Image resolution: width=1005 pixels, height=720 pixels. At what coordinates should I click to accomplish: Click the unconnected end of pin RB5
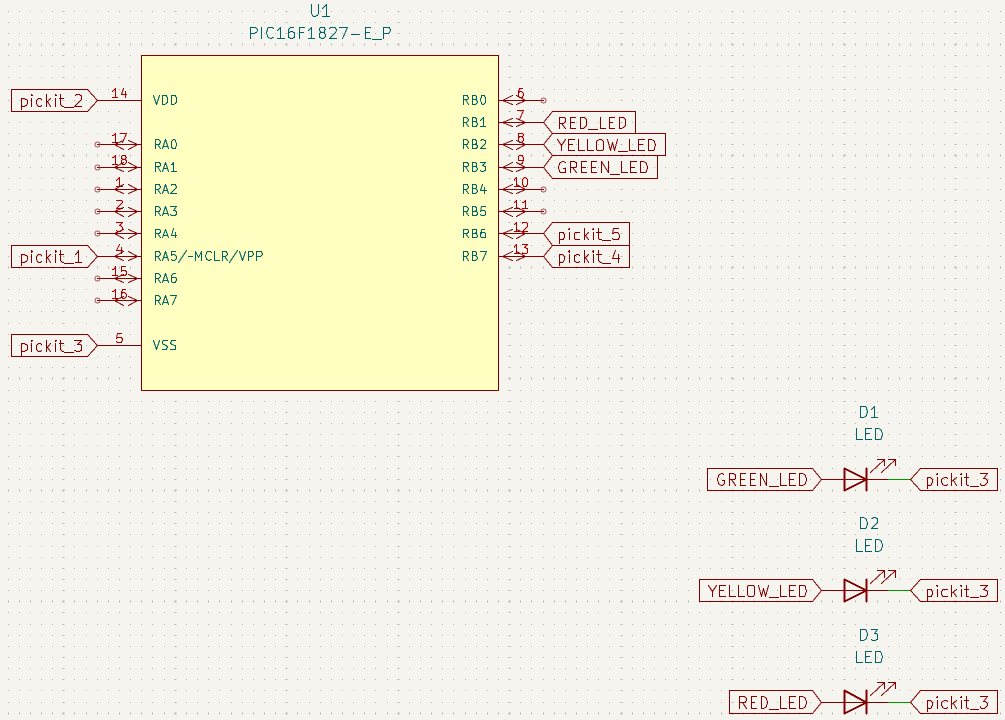pos(544,211)
